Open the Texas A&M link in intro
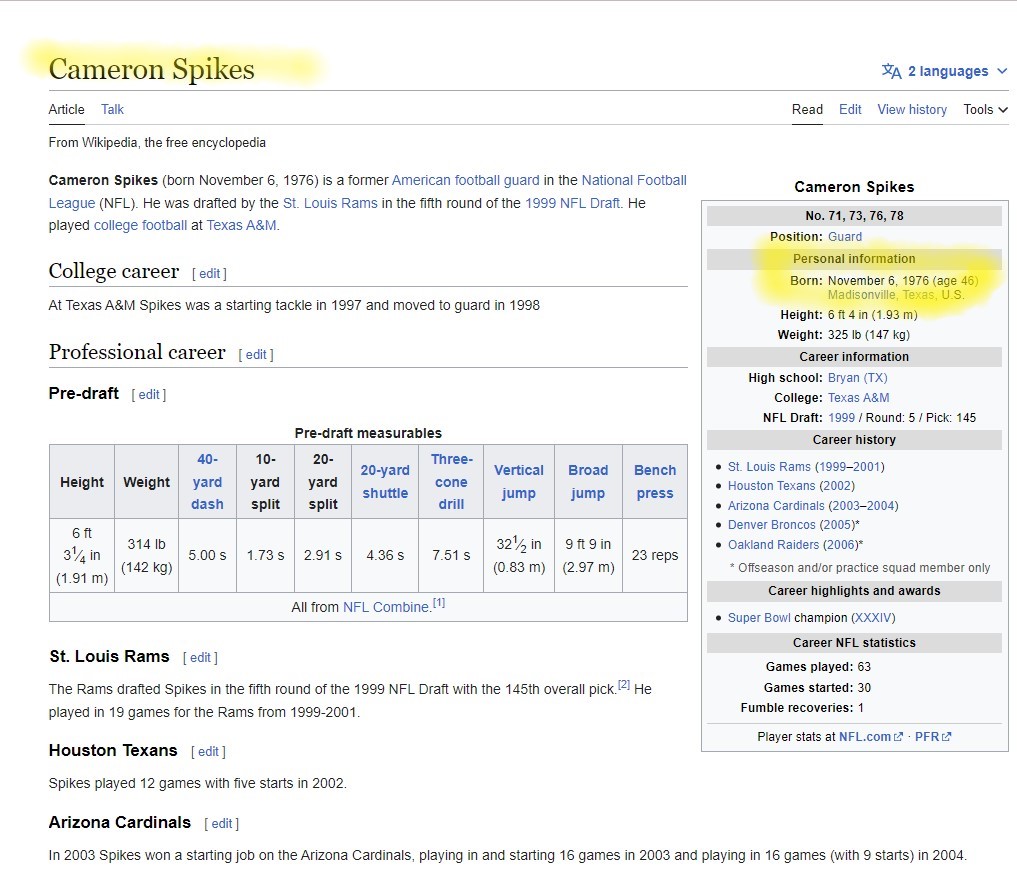 [241, 225]
